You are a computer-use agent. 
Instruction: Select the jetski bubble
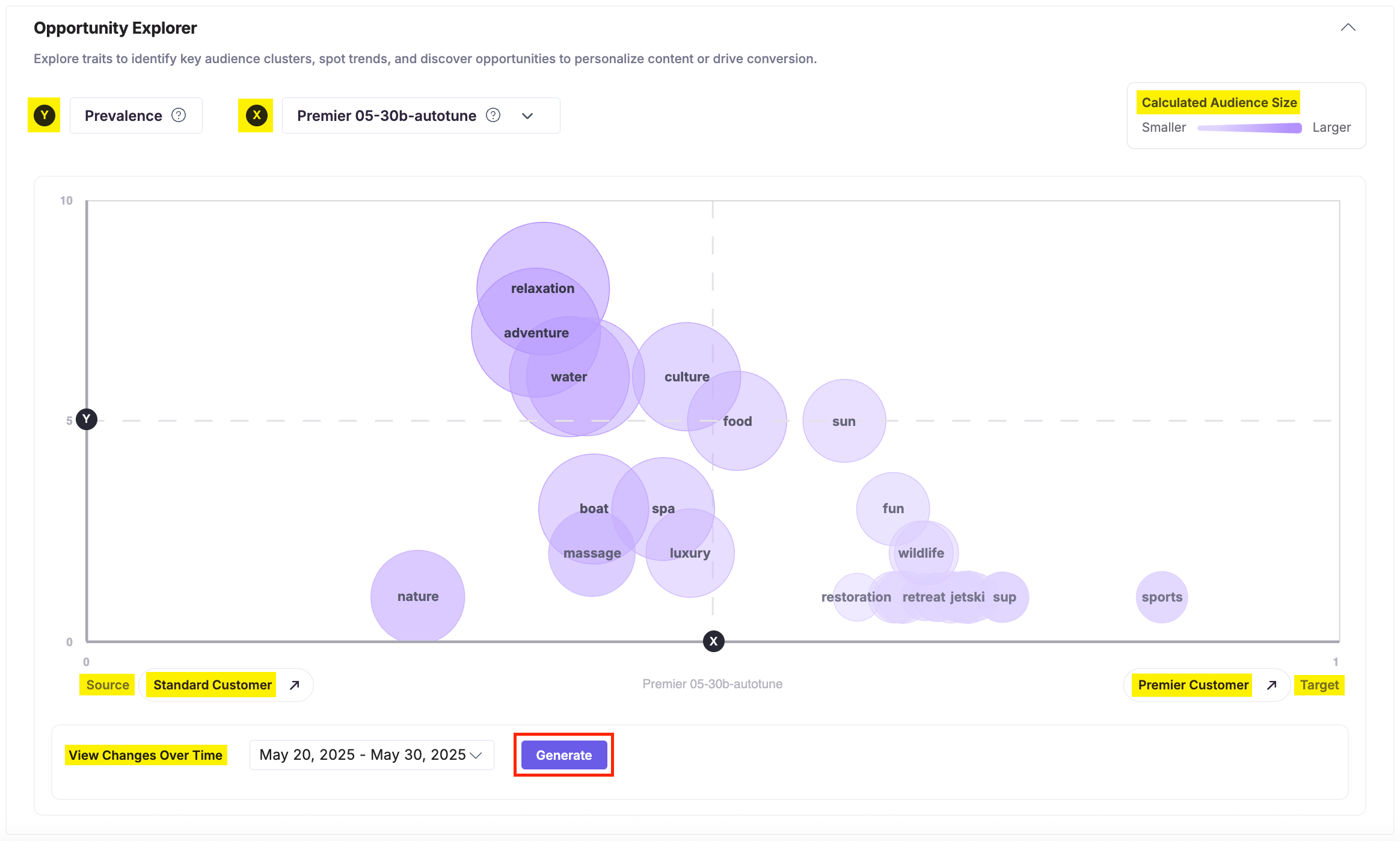click(x=968, y=597)
